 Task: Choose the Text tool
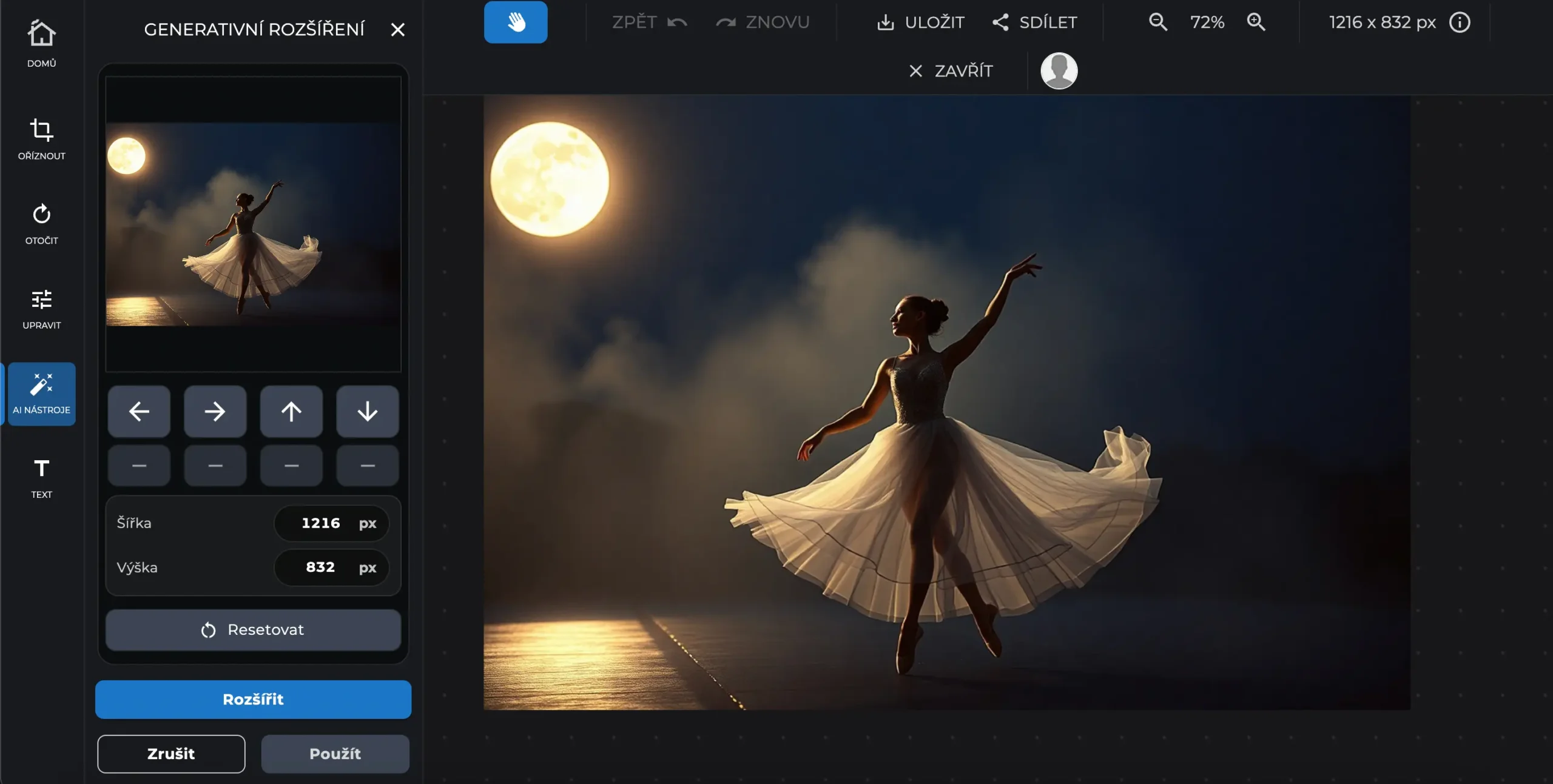(x=41, y=478)
